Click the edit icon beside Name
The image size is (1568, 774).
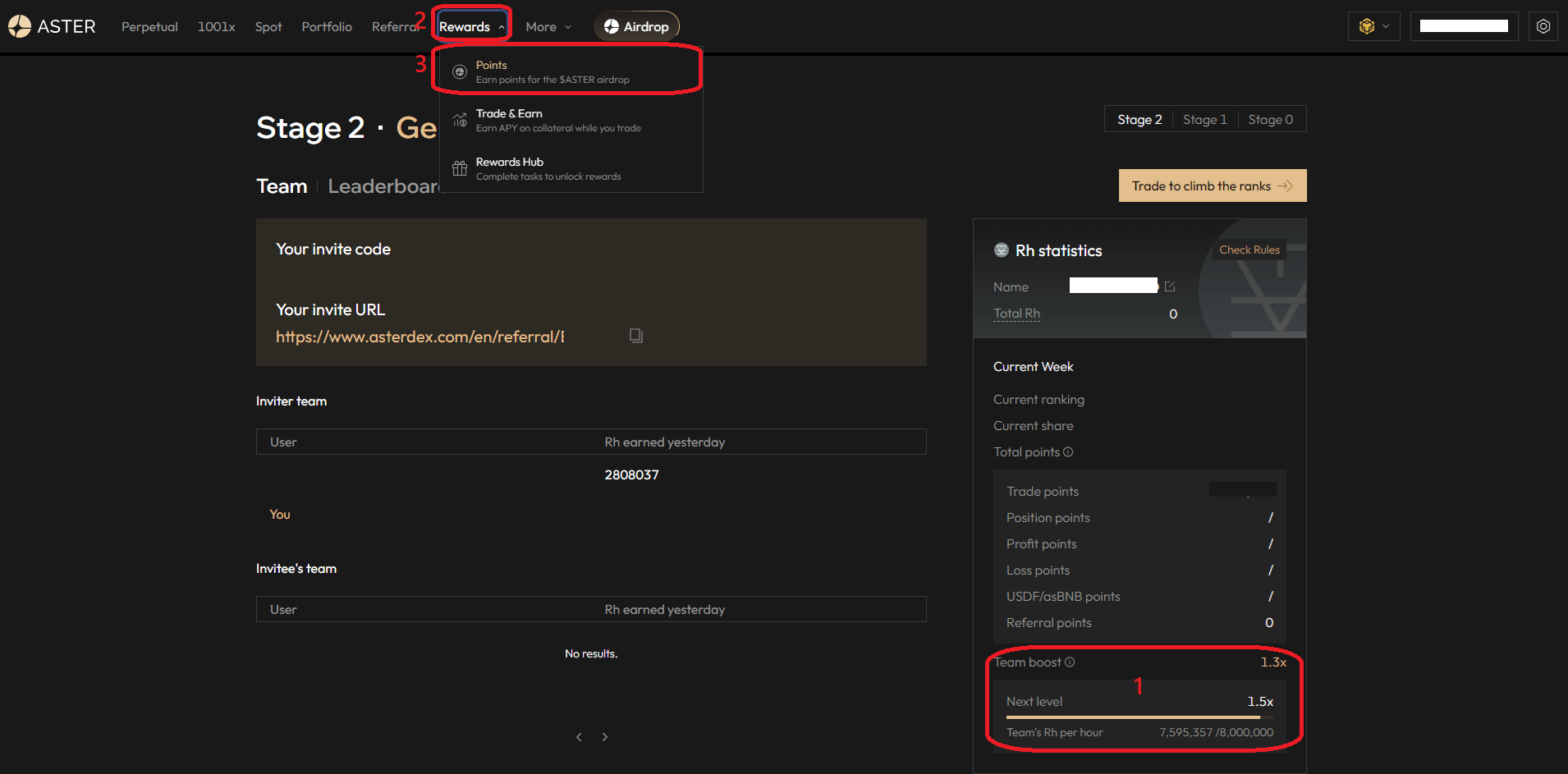[1170, 286]
